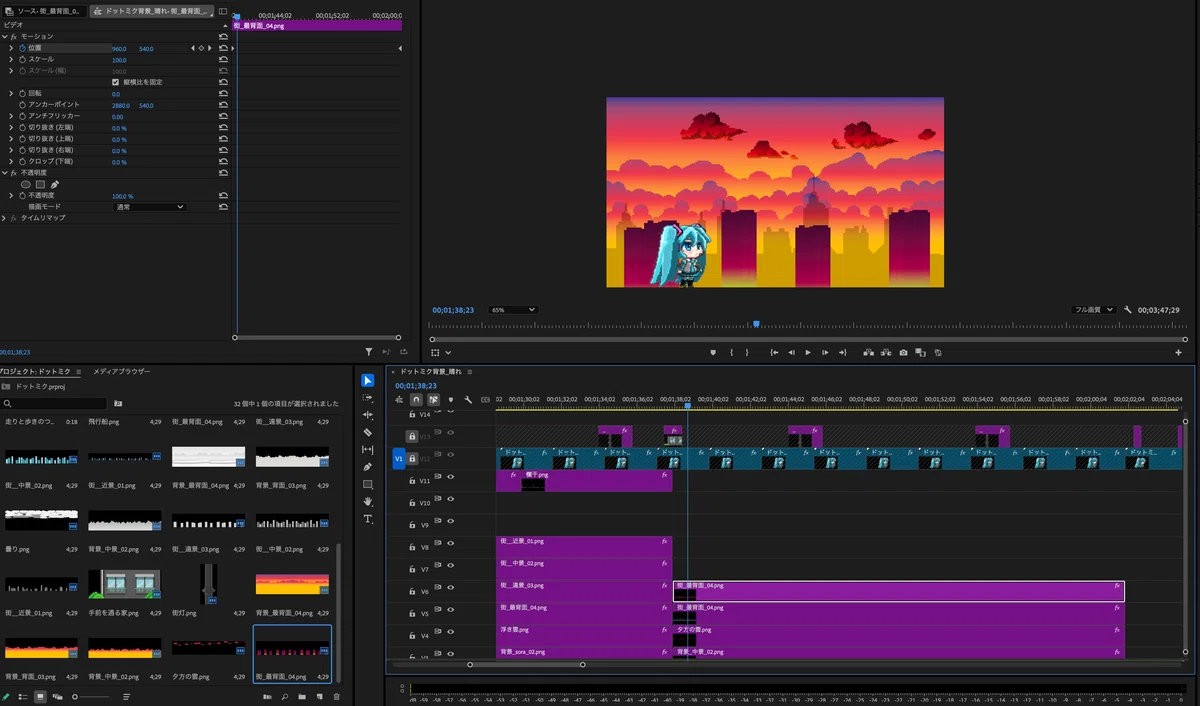
Task: Delete selected project item with trash icon
Action: point(336,696)
